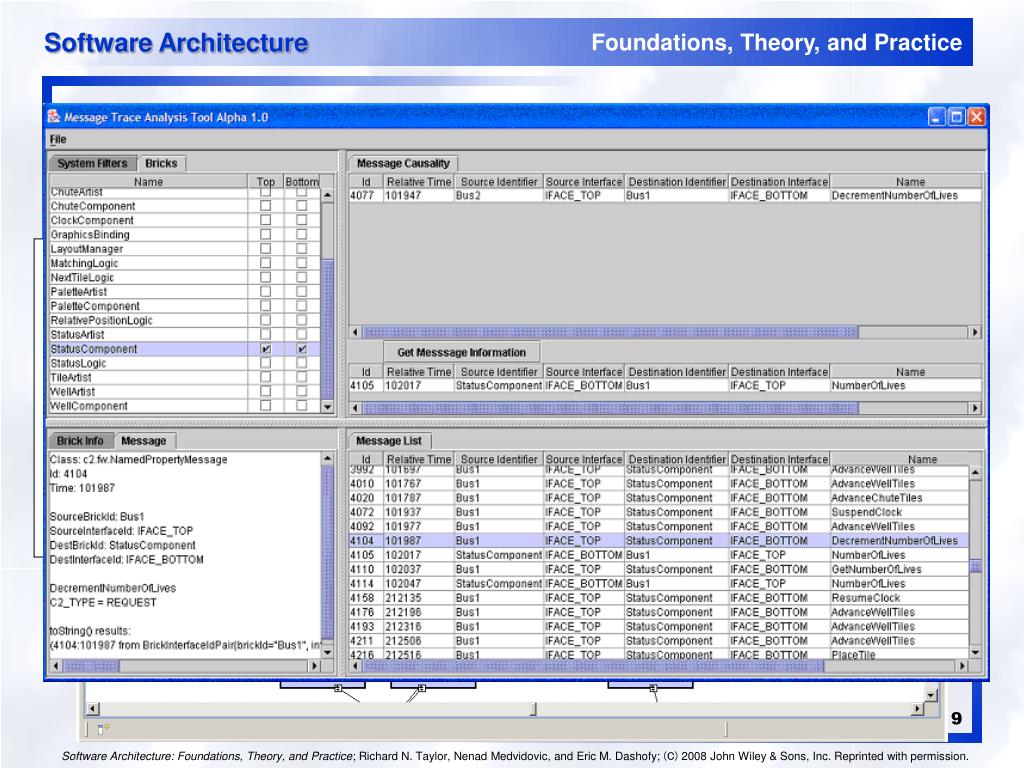Select RelativePositionLogic brick row
This screenshot has height=768, width=1024.
coord(185,321)
